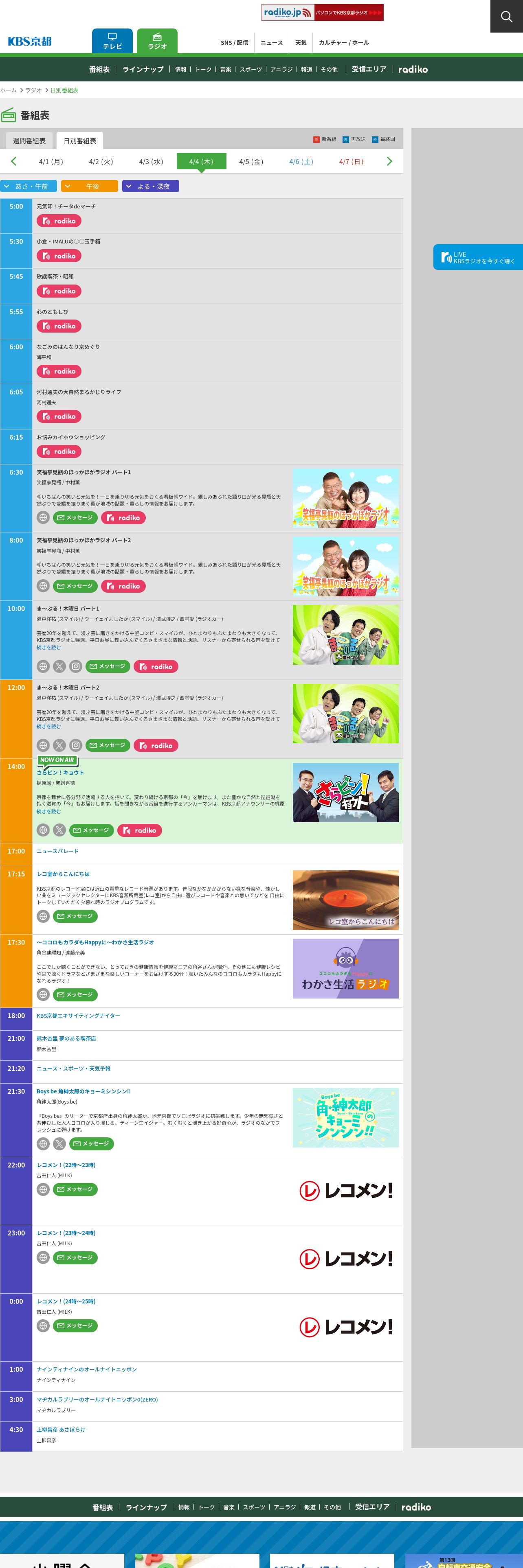Screen dimensions: 523x1568
Task: Open X icon for さらピン！キョウト
Action: click(59, 830)
